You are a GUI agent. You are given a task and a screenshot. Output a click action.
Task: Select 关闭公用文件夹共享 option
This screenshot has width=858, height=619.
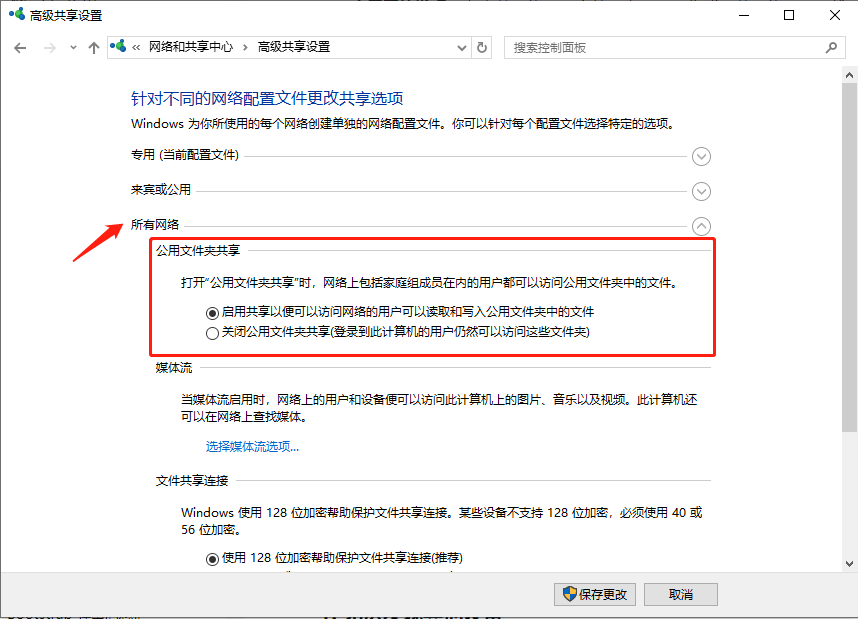pyautogui.click(x=211, y=332)
